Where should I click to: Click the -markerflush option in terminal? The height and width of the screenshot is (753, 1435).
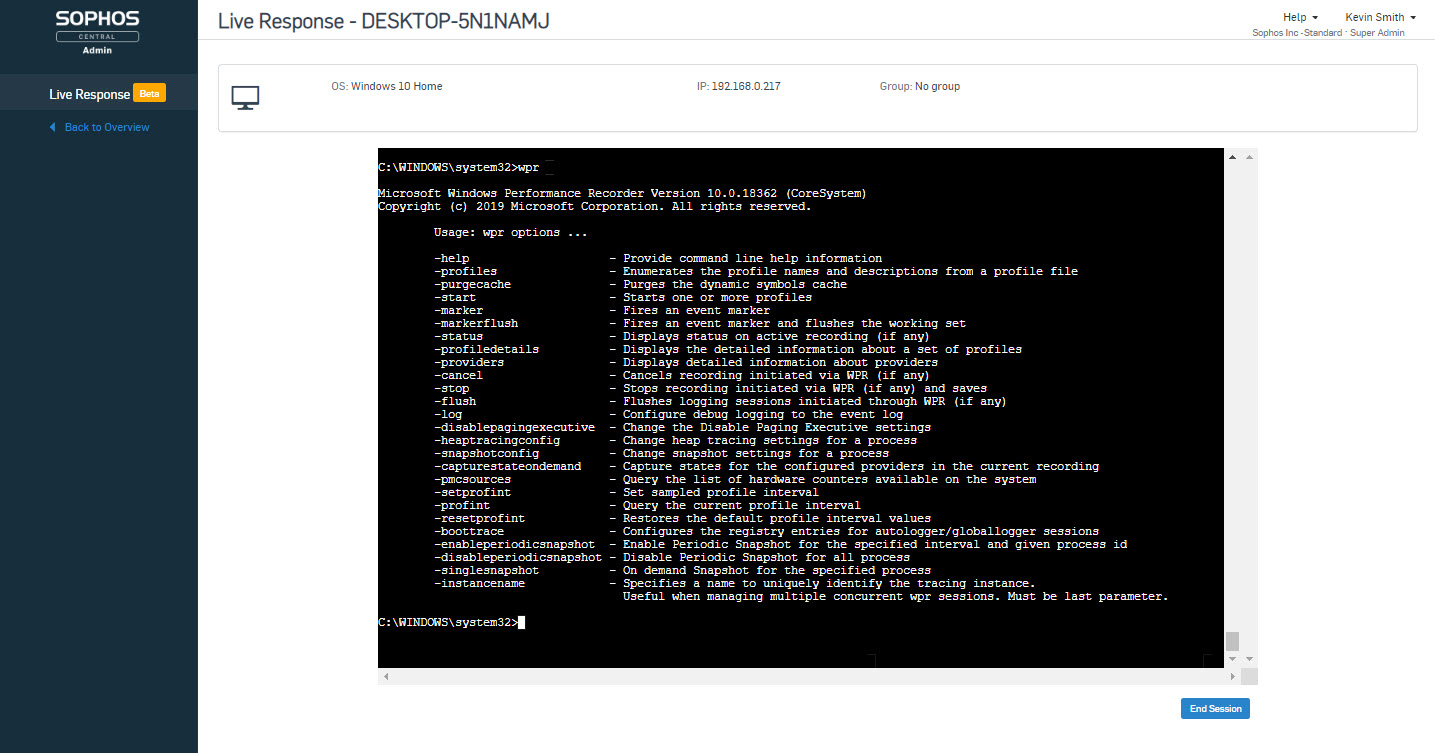tap(476, 323)
